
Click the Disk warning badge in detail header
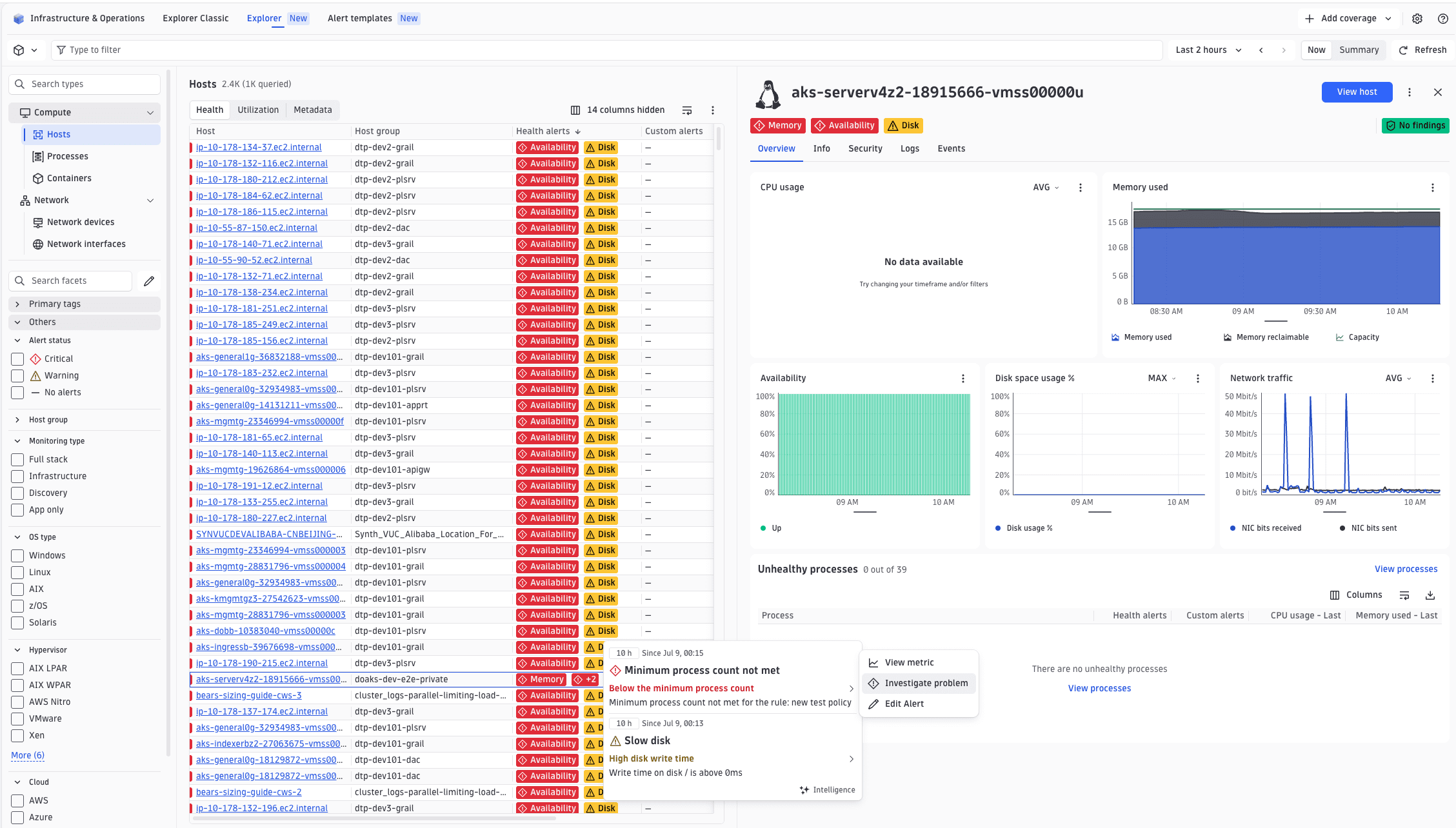coord(903,126)
